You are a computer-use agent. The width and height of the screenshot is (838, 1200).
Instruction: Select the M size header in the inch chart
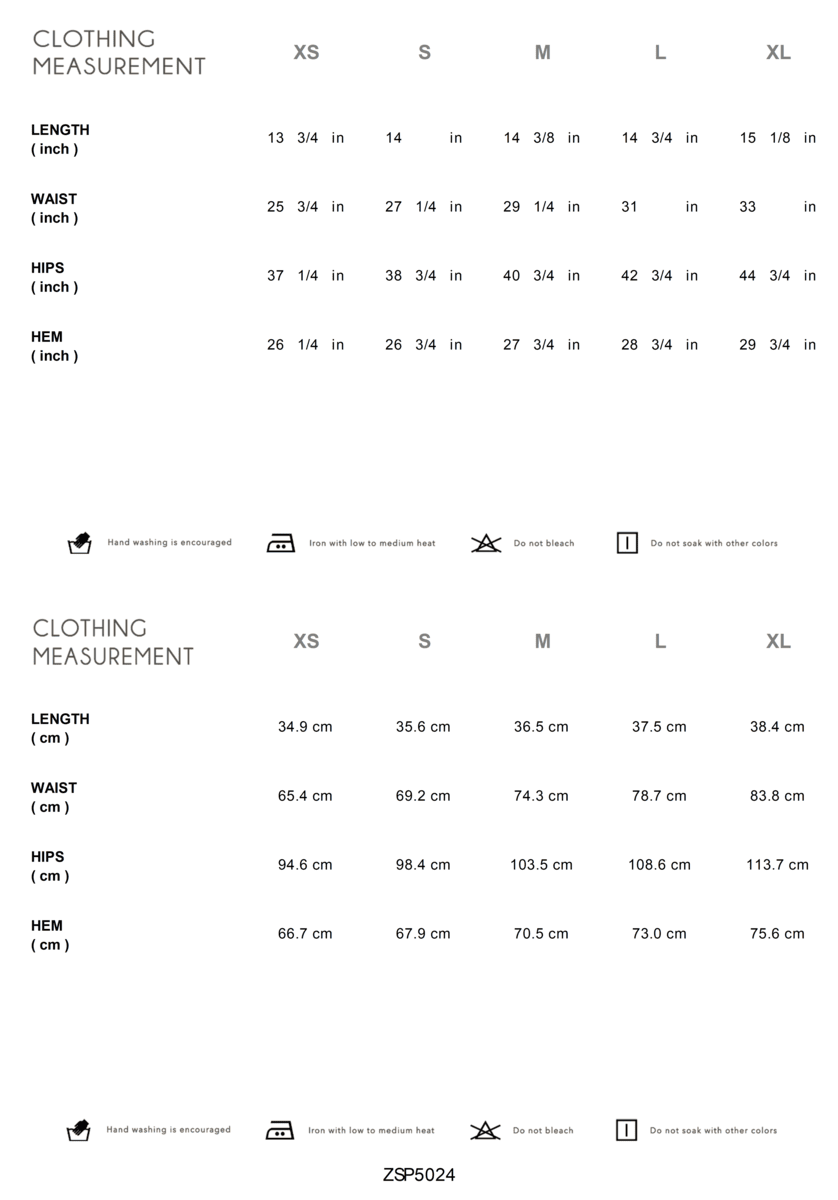pos(542,53)
